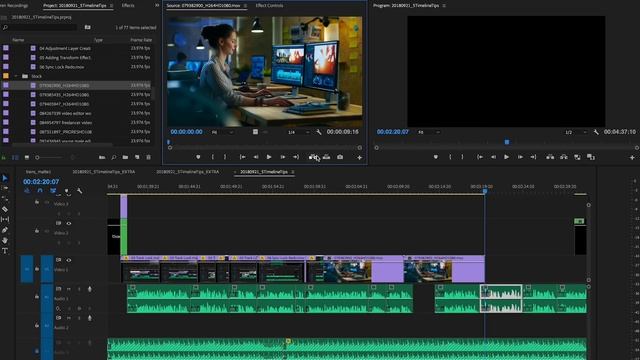Click Export Frame camera in Source monitor

tap(340, 157)
